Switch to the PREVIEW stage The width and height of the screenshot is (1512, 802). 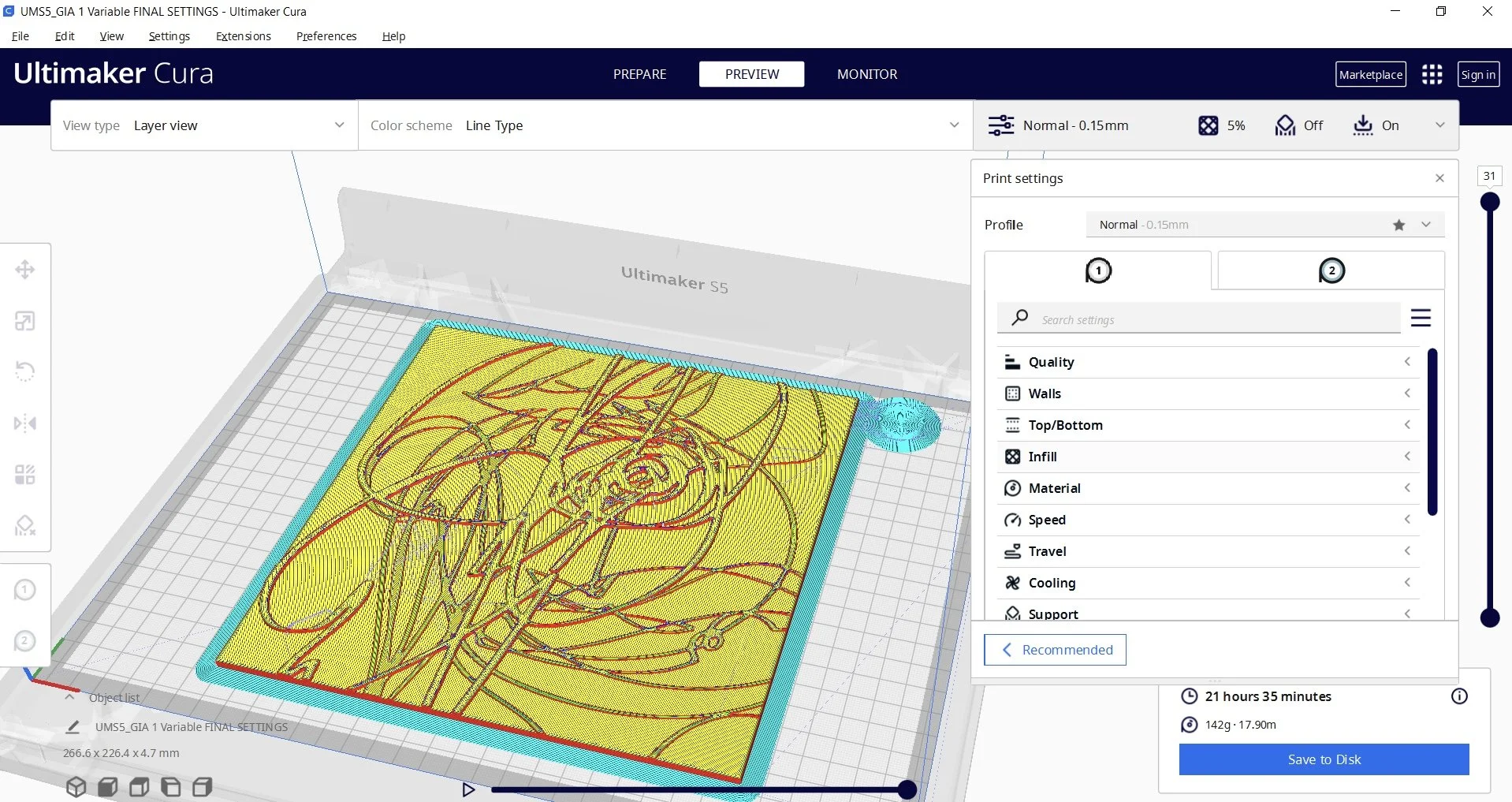(751, 74)
